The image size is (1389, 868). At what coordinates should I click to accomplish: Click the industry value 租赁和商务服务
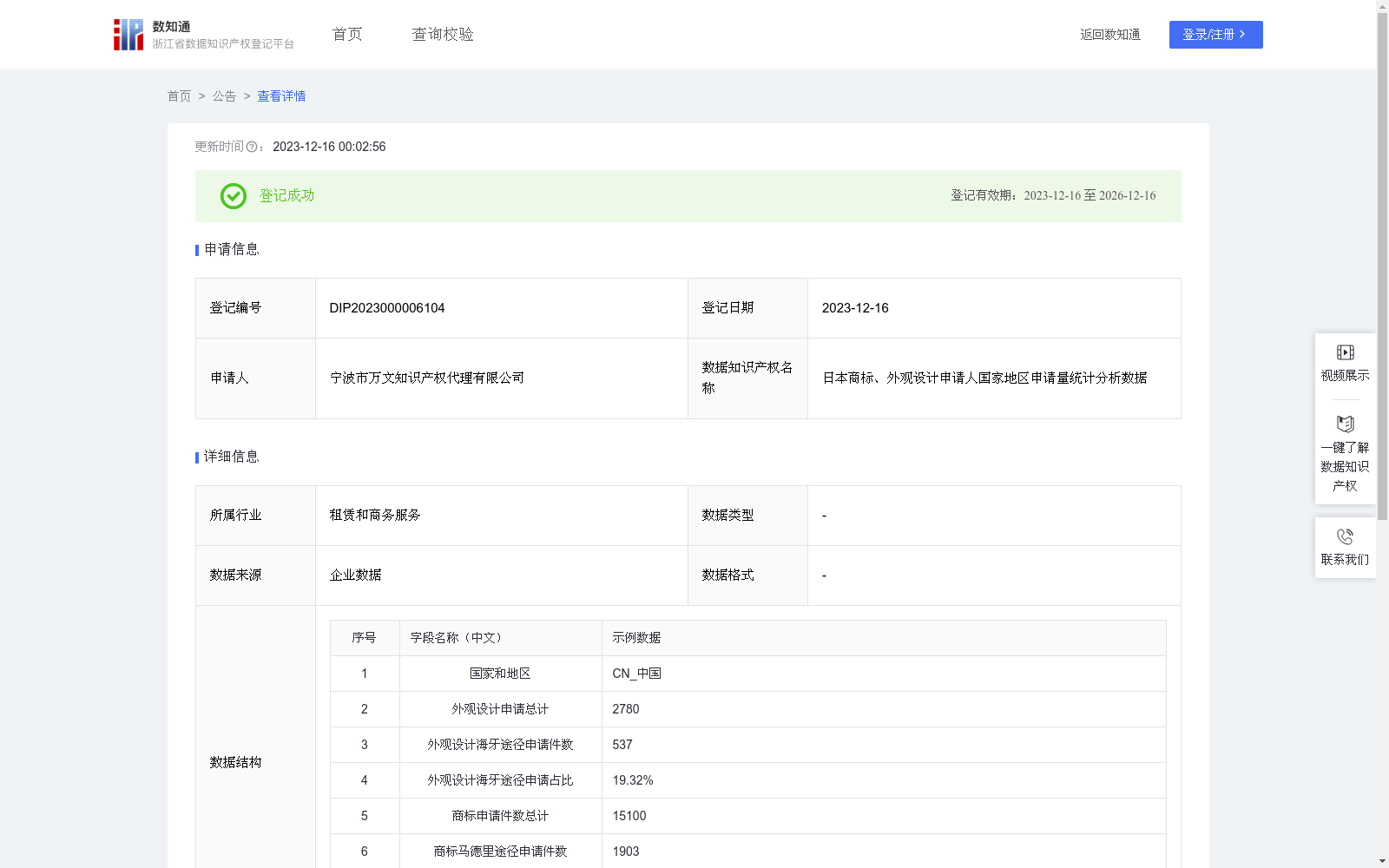point(375,516)
